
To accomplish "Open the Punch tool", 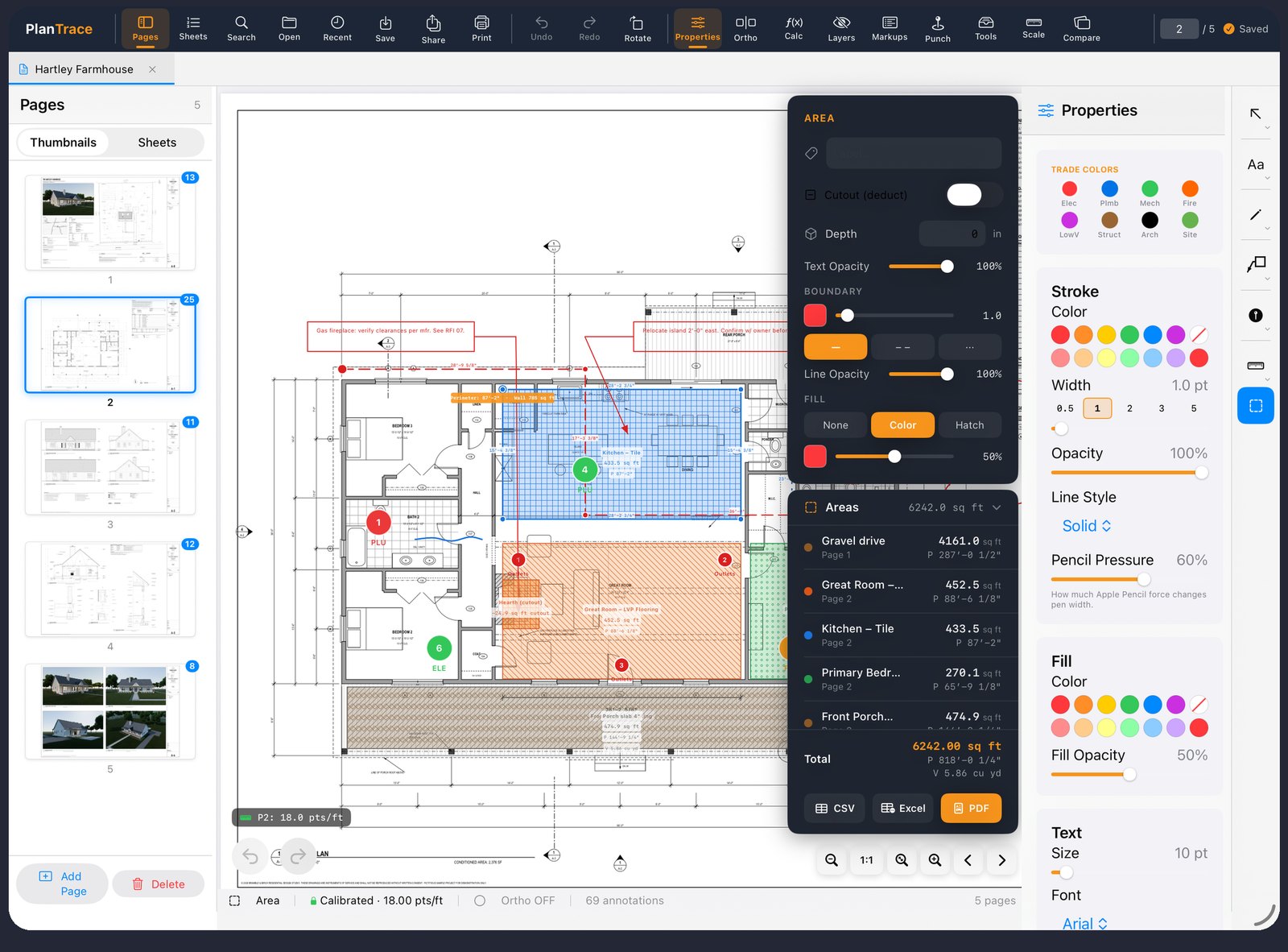I will [938, 28].
